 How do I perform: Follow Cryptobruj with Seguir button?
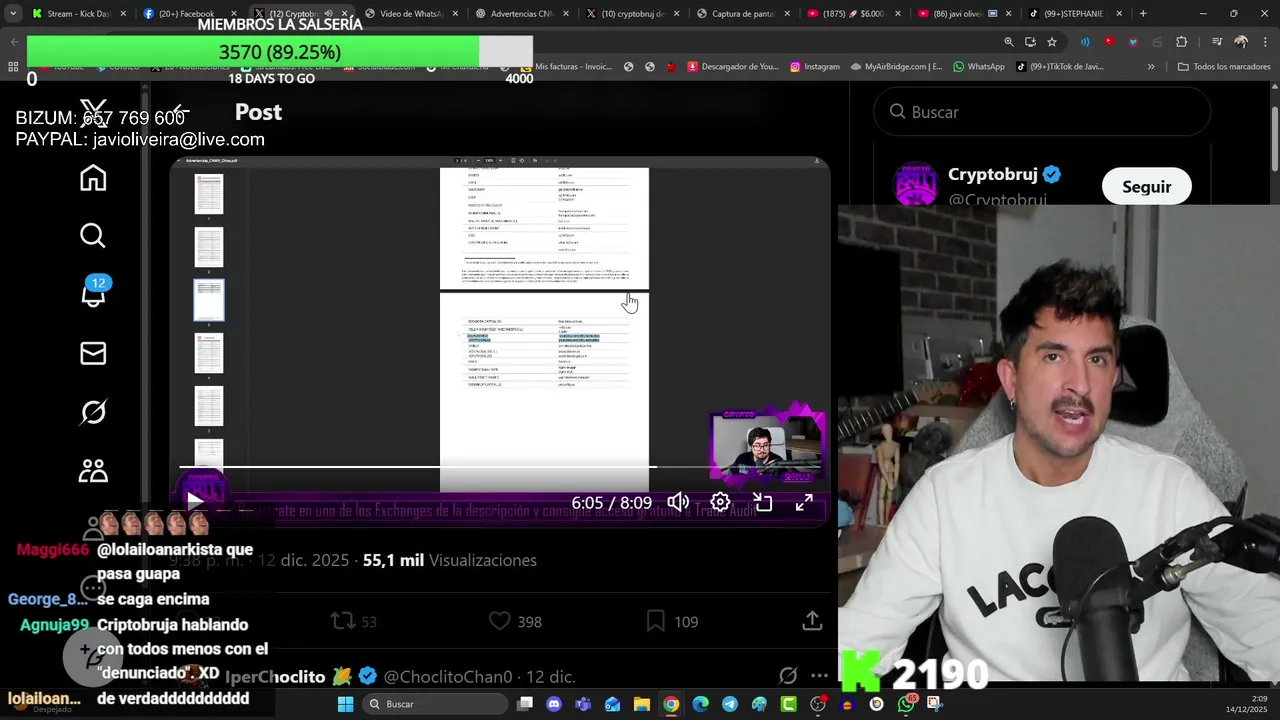point(1146,187)
